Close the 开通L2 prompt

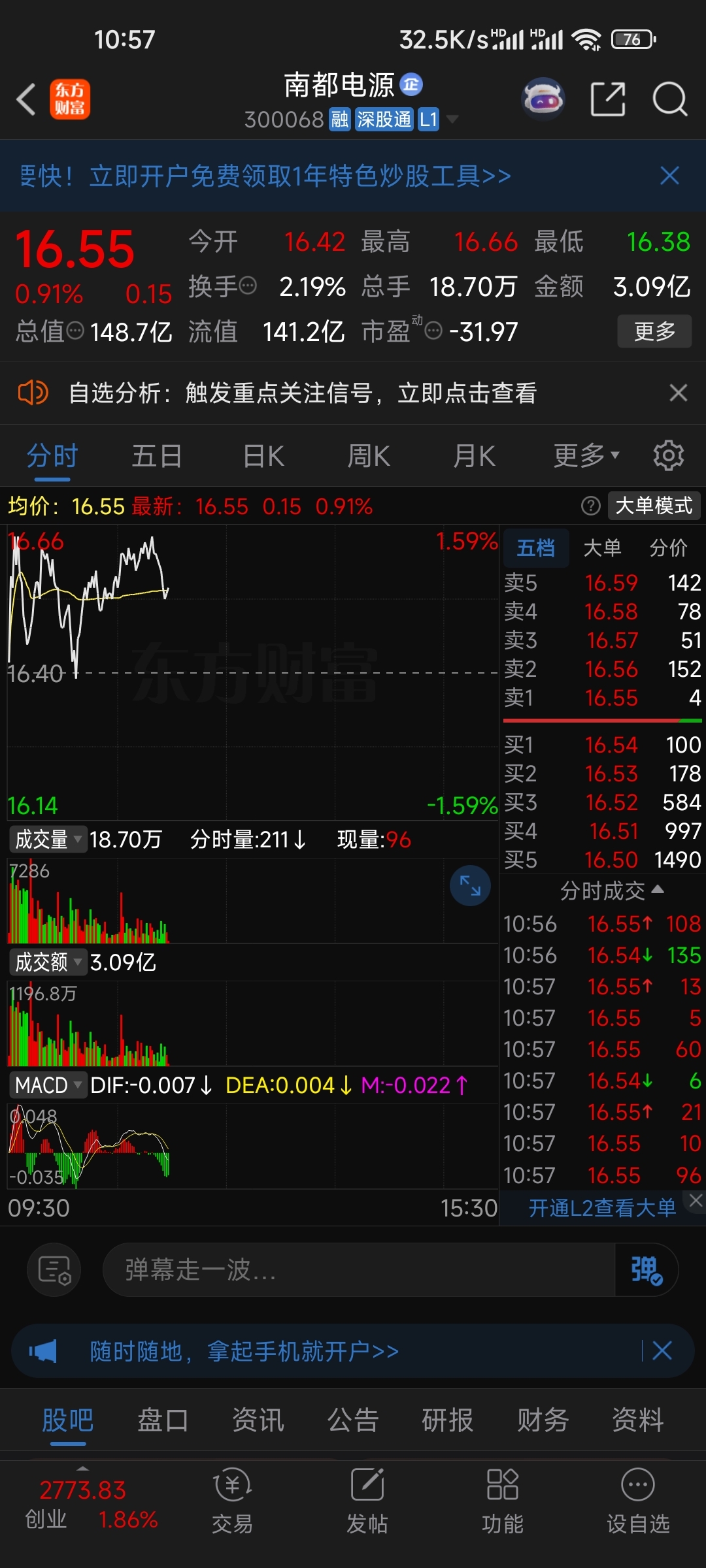[696, 1200]
